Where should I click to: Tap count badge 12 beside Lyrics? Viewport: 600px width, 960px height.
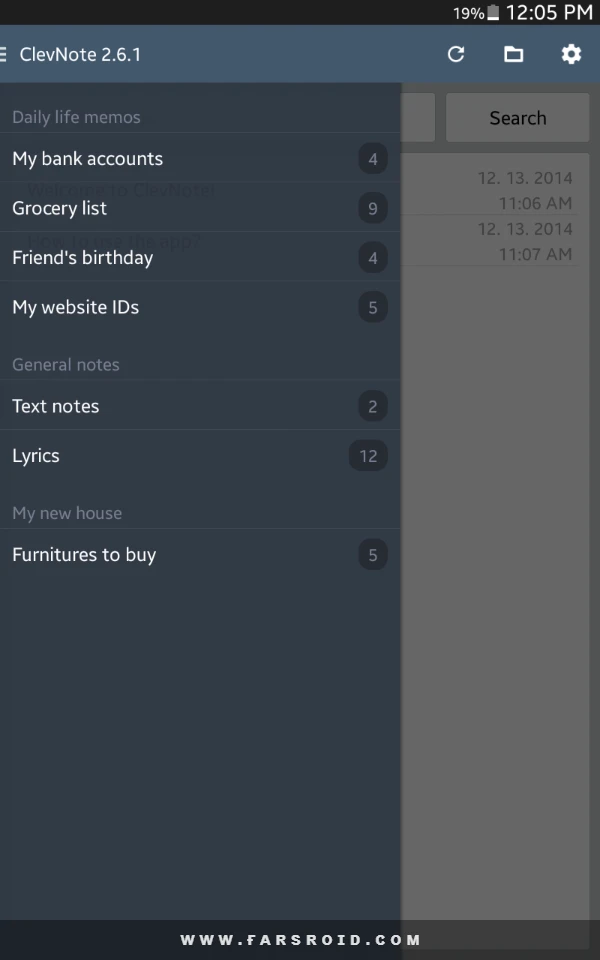(368, 456)
